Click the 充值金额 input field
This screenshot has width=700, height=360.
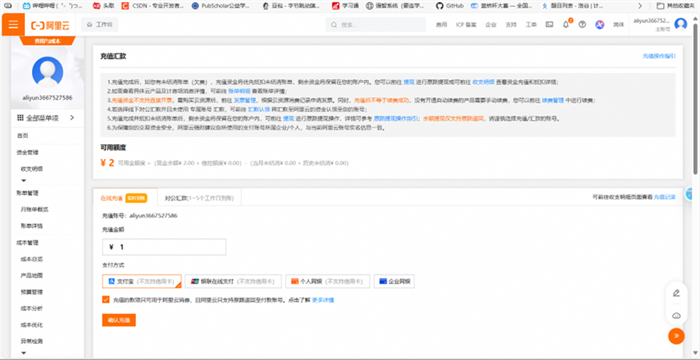point(164,247)
